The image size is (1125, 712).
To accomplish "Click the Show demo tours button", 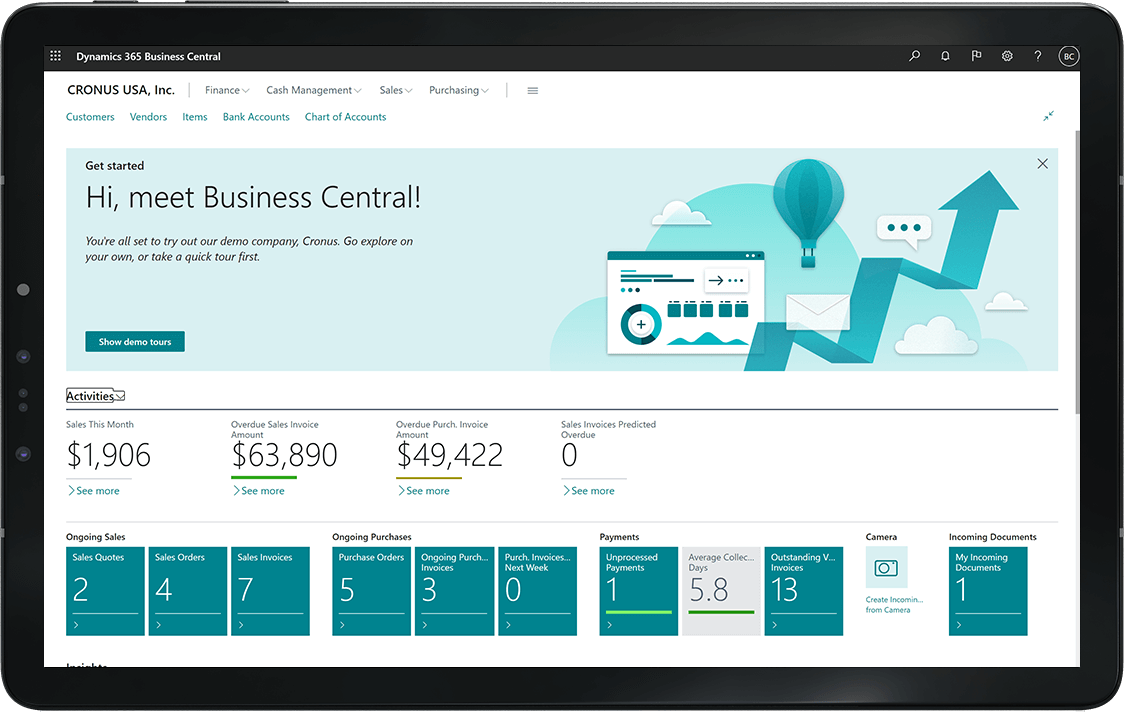I will coord(135,342).
